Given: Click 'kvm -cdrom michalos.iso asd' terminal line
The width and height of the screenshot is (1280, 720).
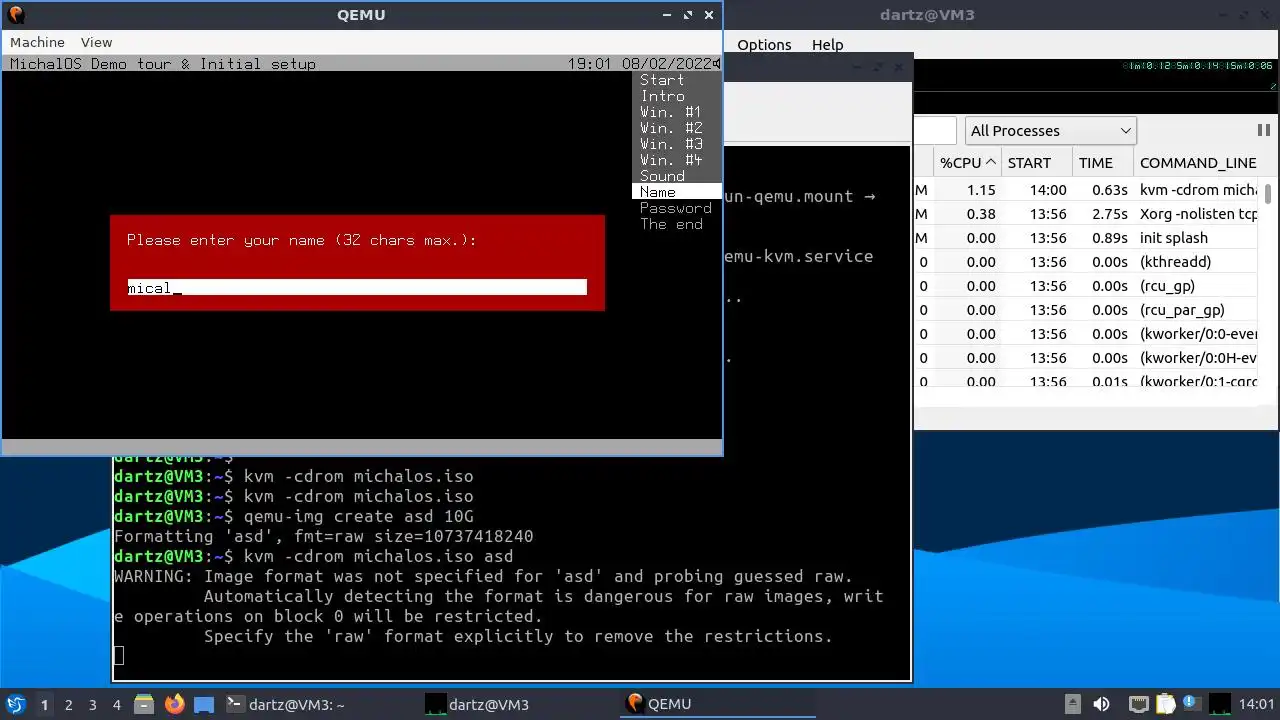Looking at the screenshot, I should point(314,556).
